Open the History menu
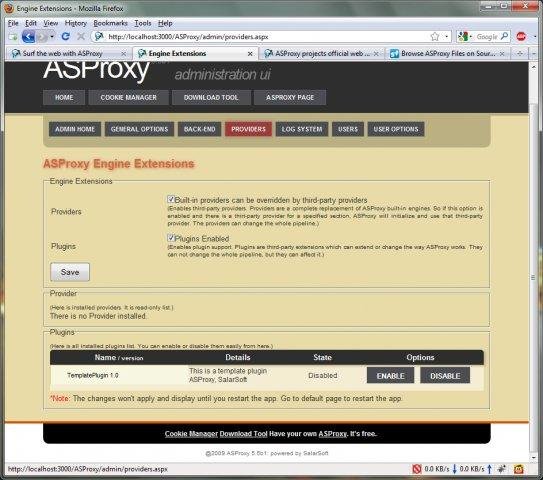The width and height of the screenshot is (543, 480). click(76, 23)
